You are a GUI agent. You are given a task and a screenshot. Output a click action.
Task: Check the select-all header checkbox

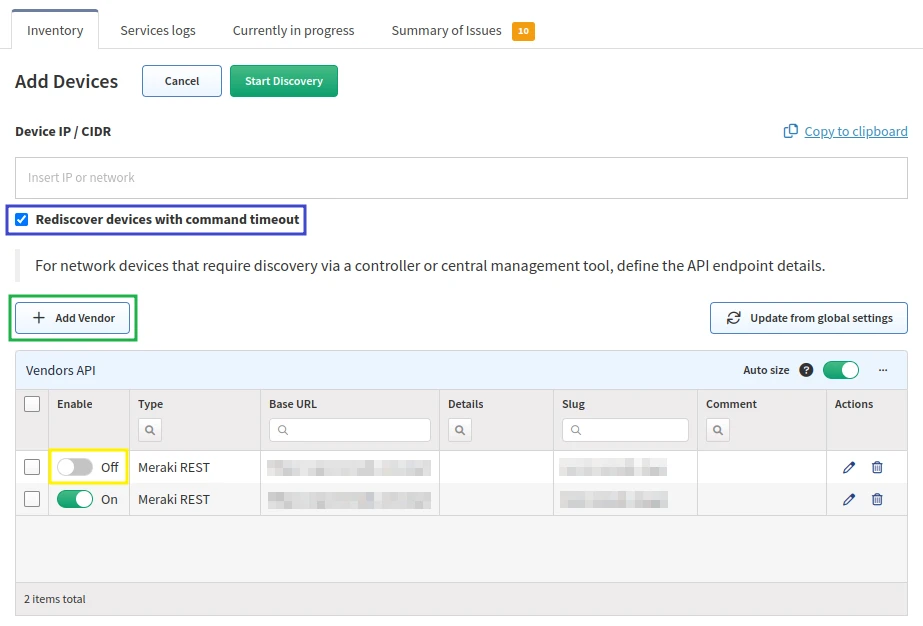click(x=32, y=404)
